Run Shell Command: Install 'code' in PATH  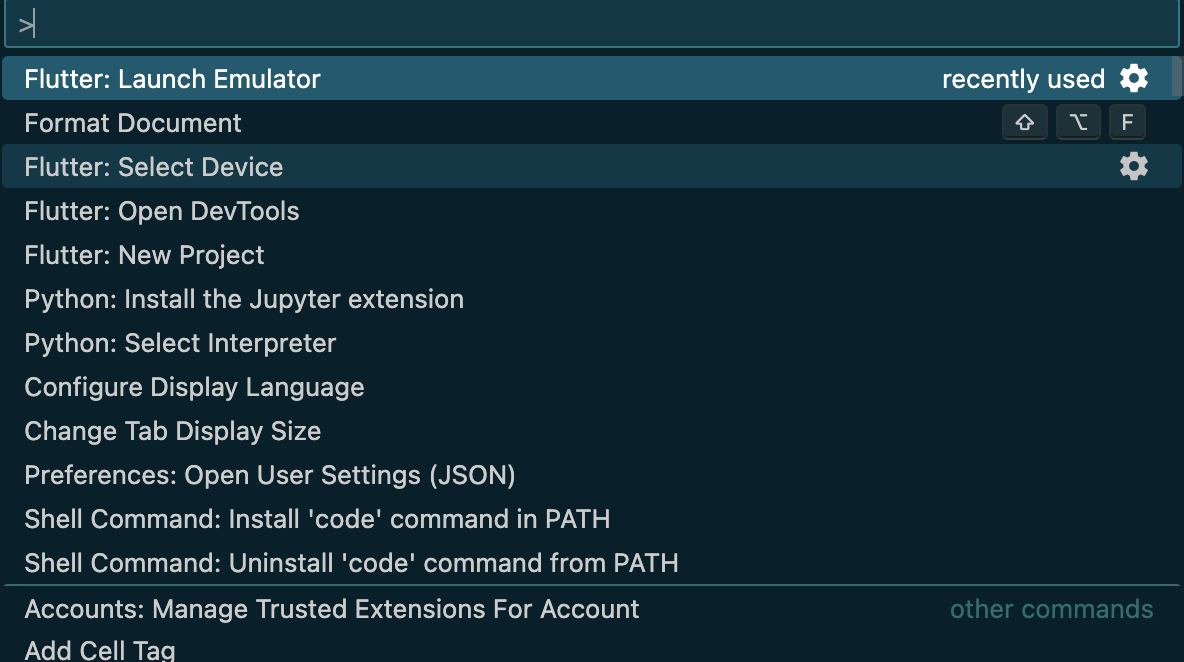(x=317, y=519)
